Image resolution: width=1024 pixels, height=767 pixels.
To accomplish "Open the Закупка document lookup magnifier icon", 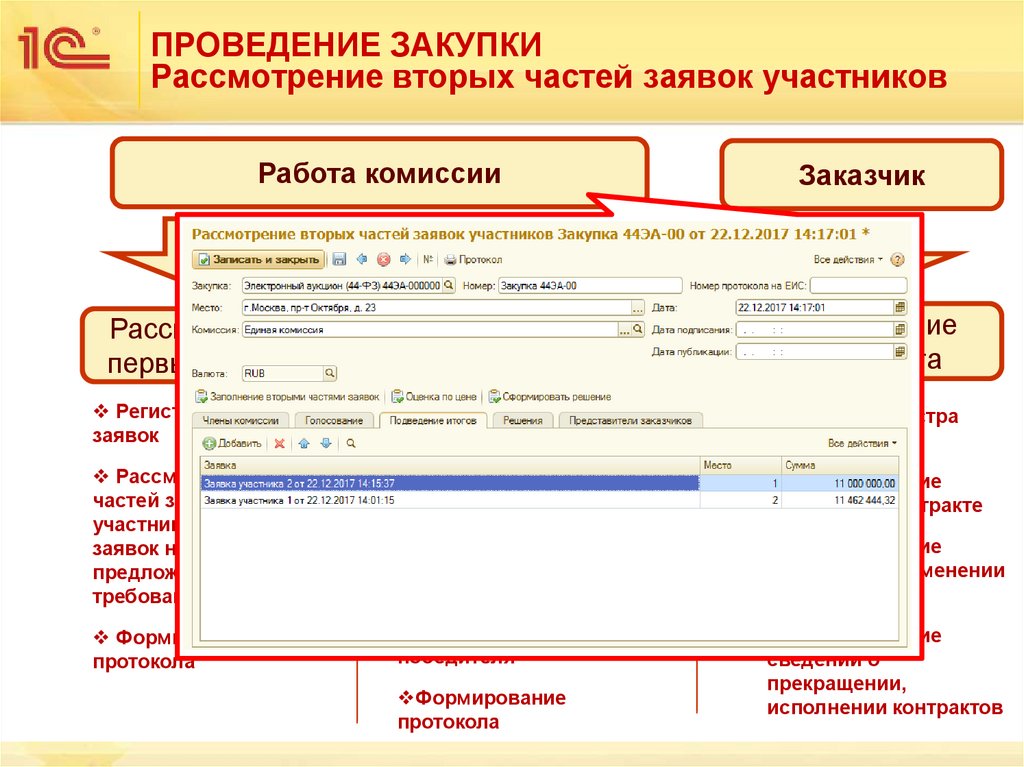I will pyautogui.click(x=450, y=286).
